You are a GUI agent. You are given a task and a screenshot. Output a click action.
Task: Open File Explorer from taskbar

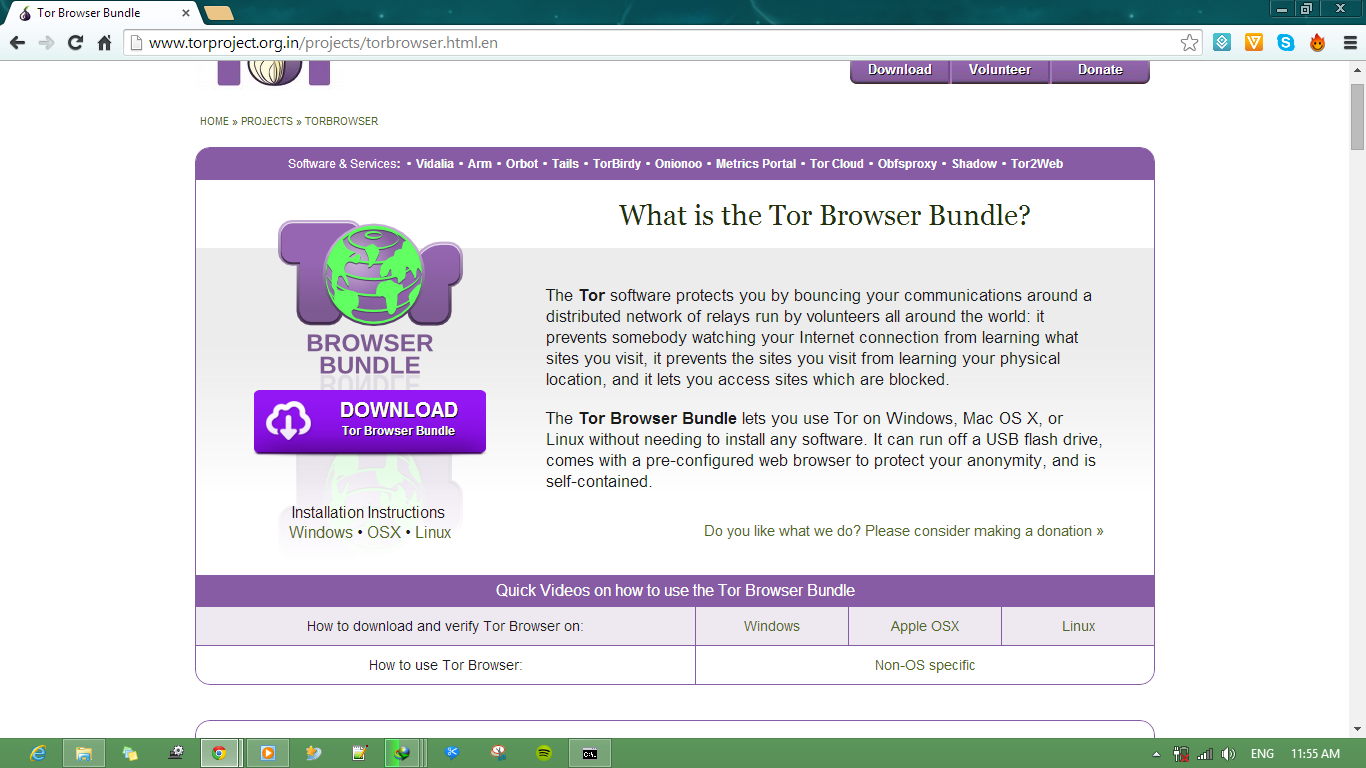tap(84, 753)
